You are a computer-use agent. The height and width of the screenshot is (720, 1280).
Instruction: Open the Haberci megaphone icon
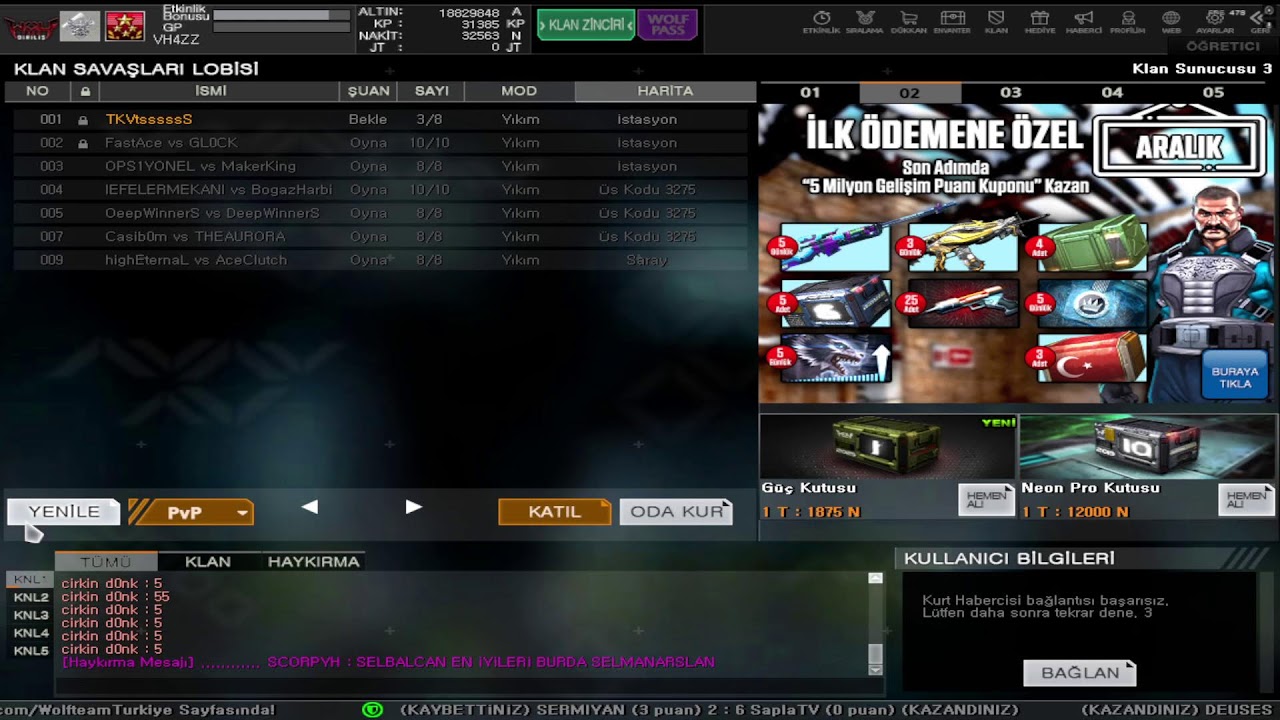pyautogui.click(x=1083, y=19)
